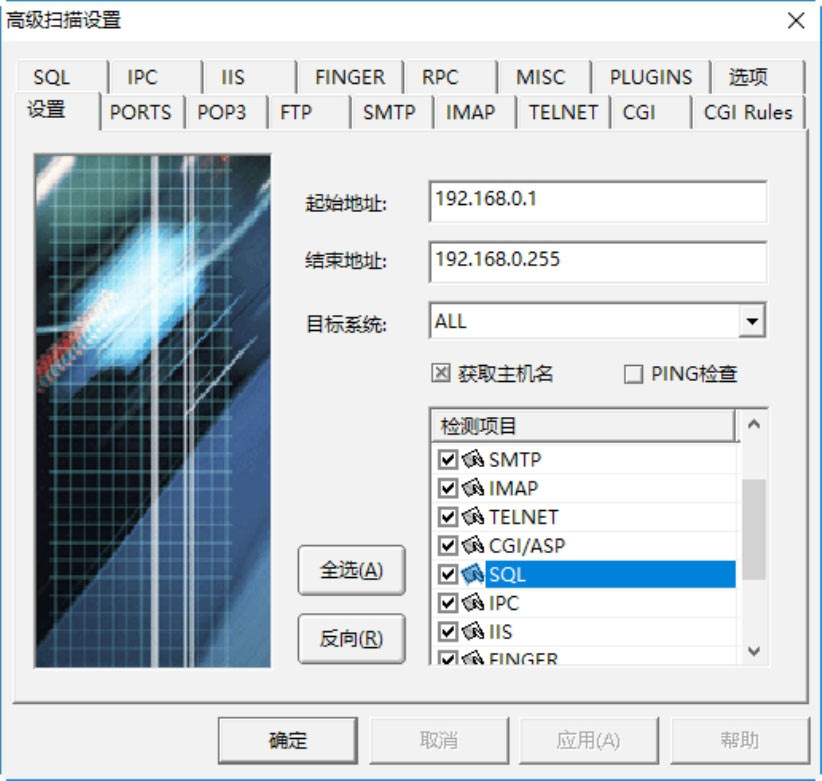822x781 pixels.
Task: Toggle the 获取主机名 checkbox
Action: point(440,374)
